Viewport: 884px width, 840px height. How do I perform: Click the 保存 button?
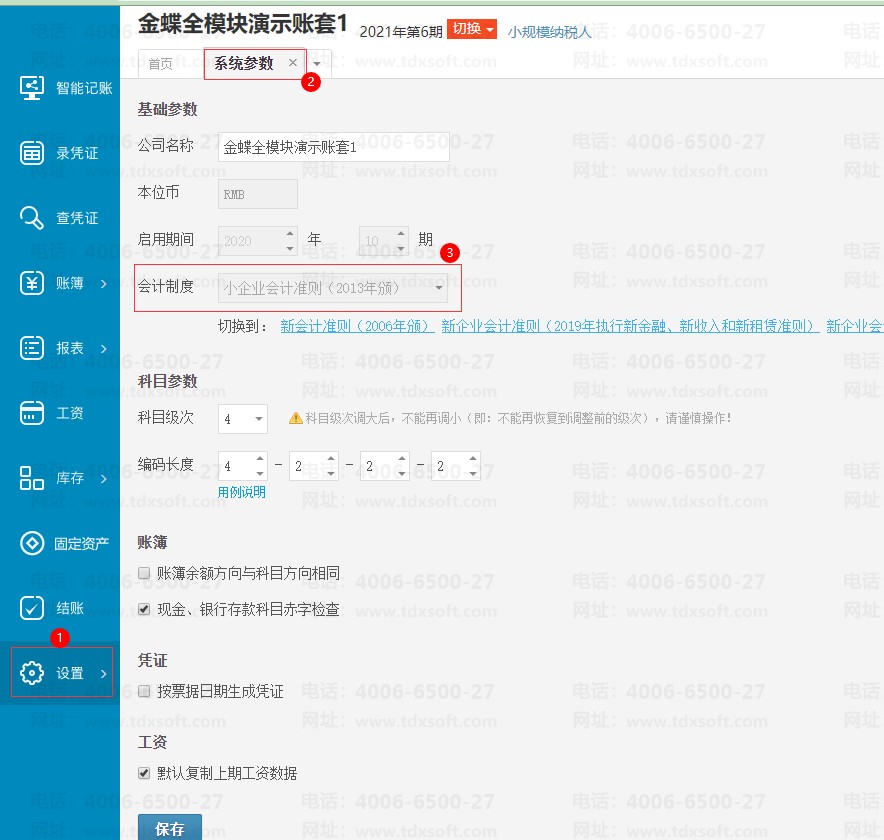click(x=169, y=828)
